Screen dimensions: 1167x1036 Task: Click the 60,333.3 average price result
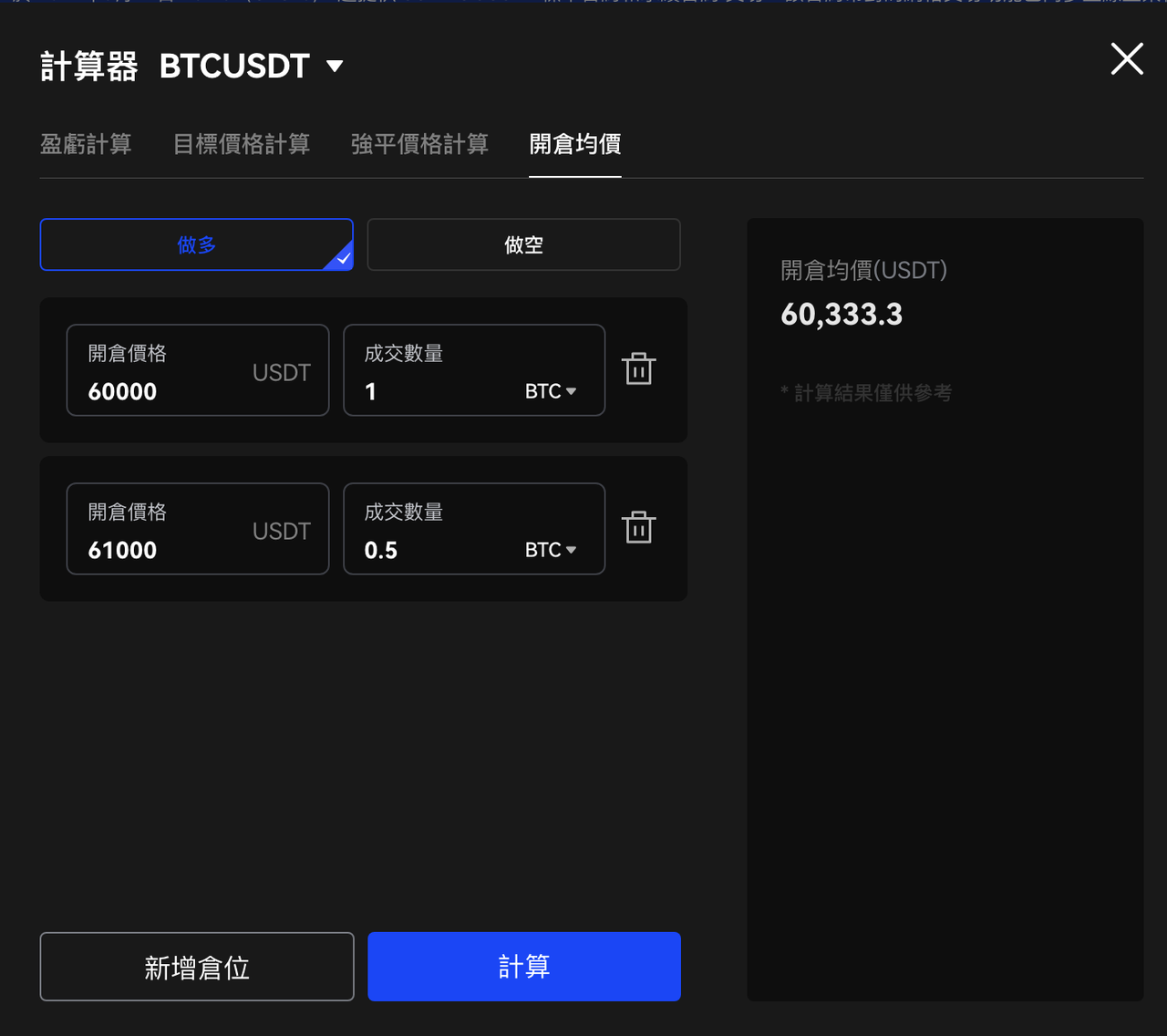click(x=842, y=315)
